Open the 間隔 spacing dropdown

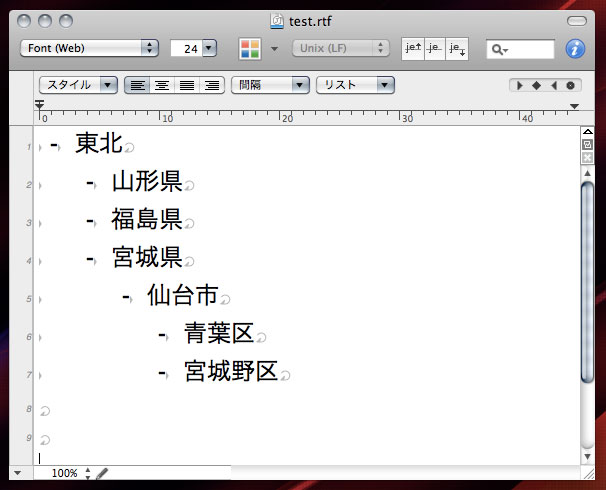(x=270, y=85)
